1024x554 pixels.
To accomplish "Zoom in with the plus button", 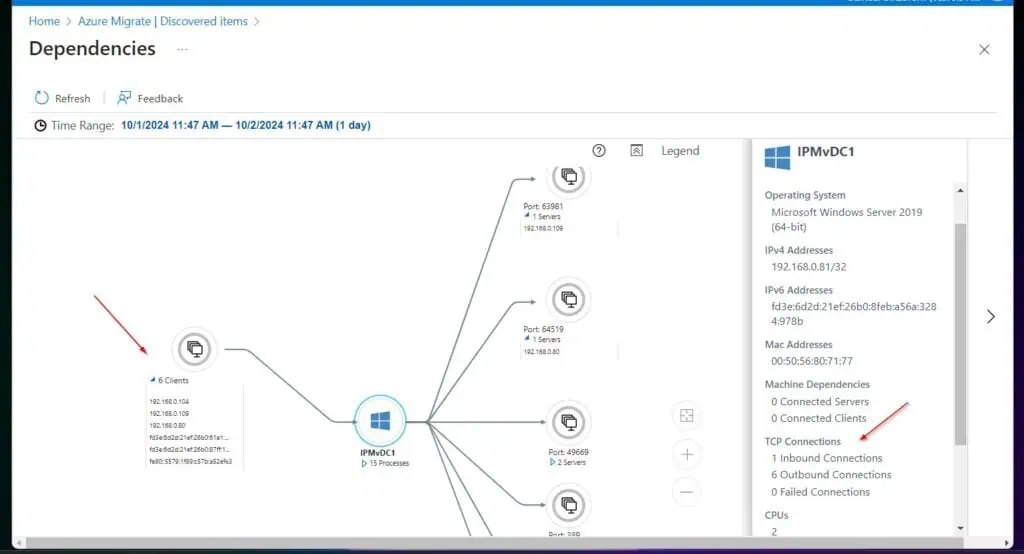I will [x=687, y=454].
